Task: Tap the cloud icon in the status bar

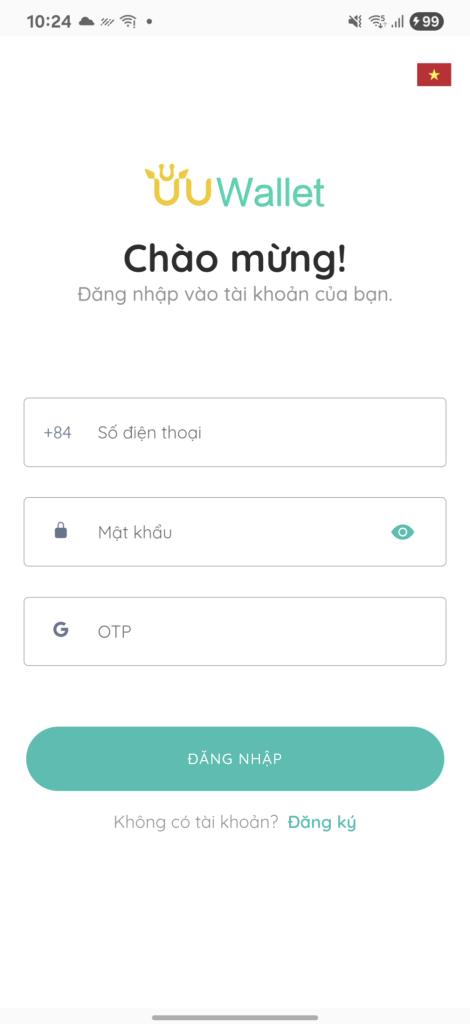Action: [x=86, y=22]
